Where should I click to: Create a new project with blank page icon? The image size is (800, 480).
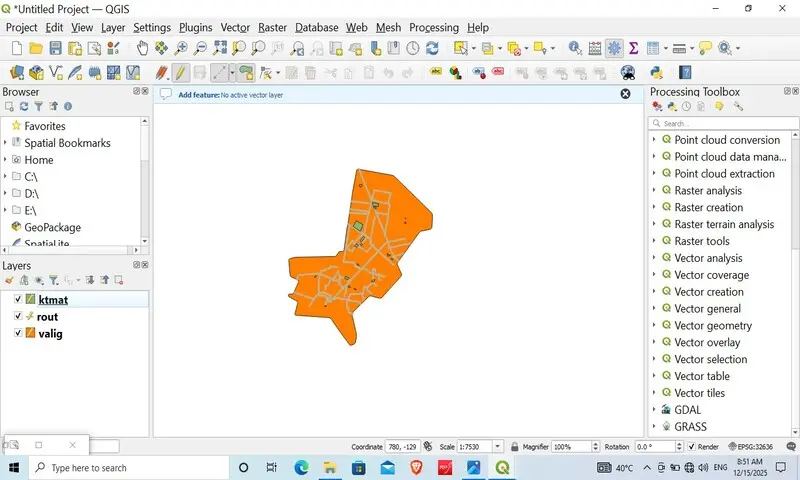click(17, 48)
